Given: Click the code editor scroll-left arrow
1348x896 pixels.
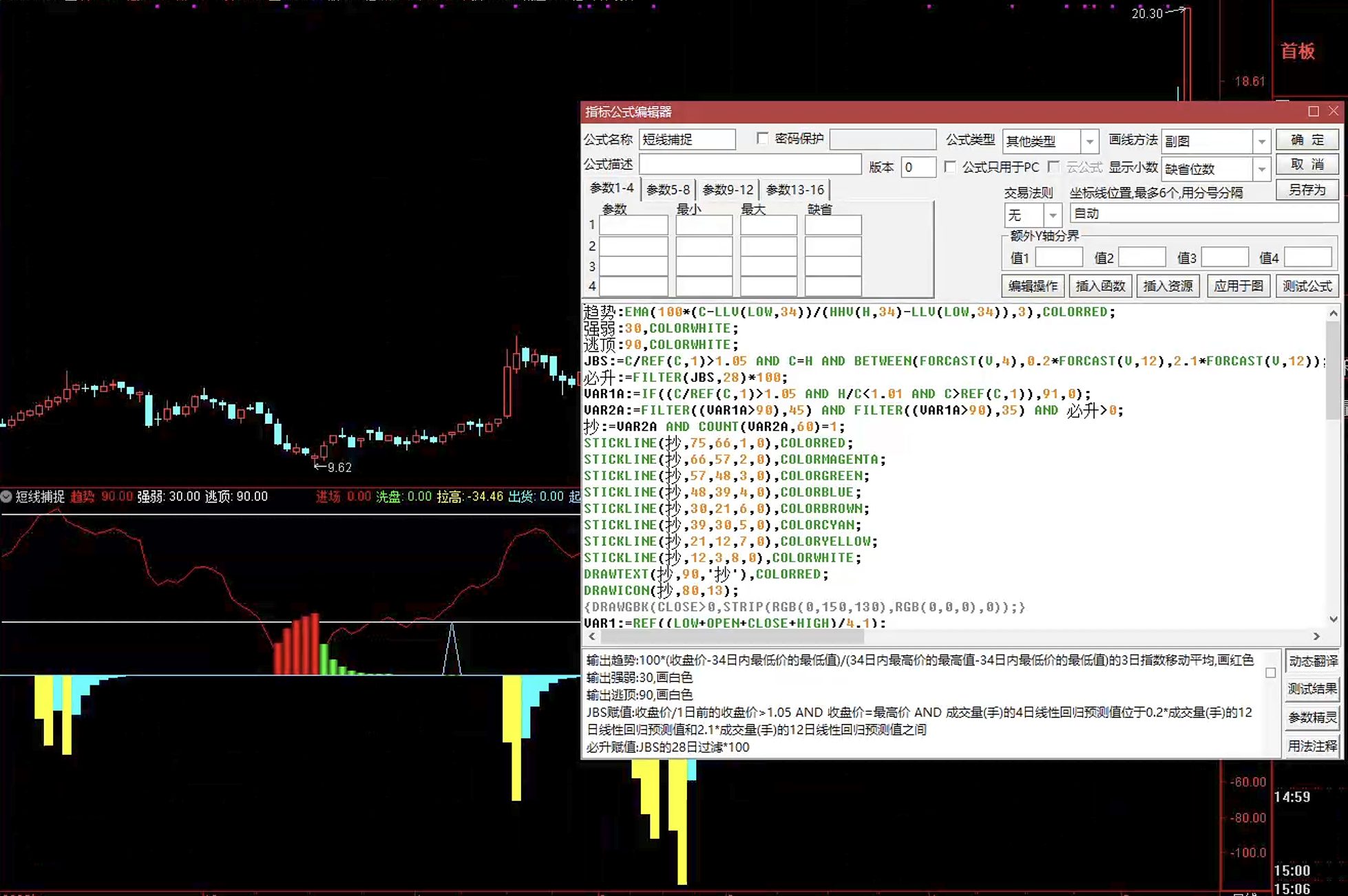Looking at the screenshot, I should pyautogui.click(x=592, y=637).
